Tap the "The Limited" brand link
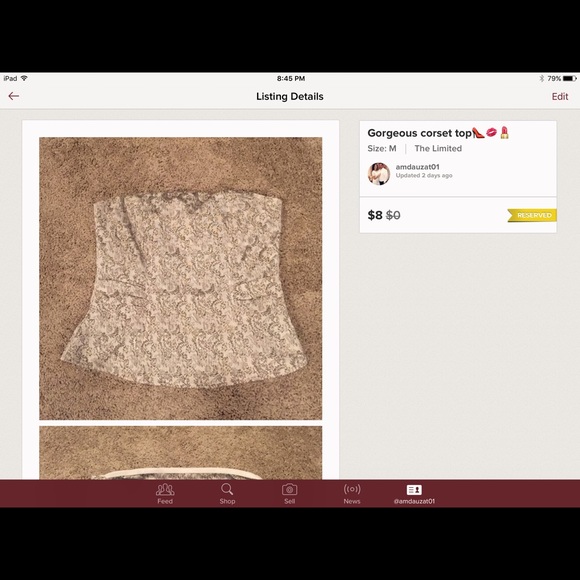This screenshot has height=580, width=580. (438, 148)
